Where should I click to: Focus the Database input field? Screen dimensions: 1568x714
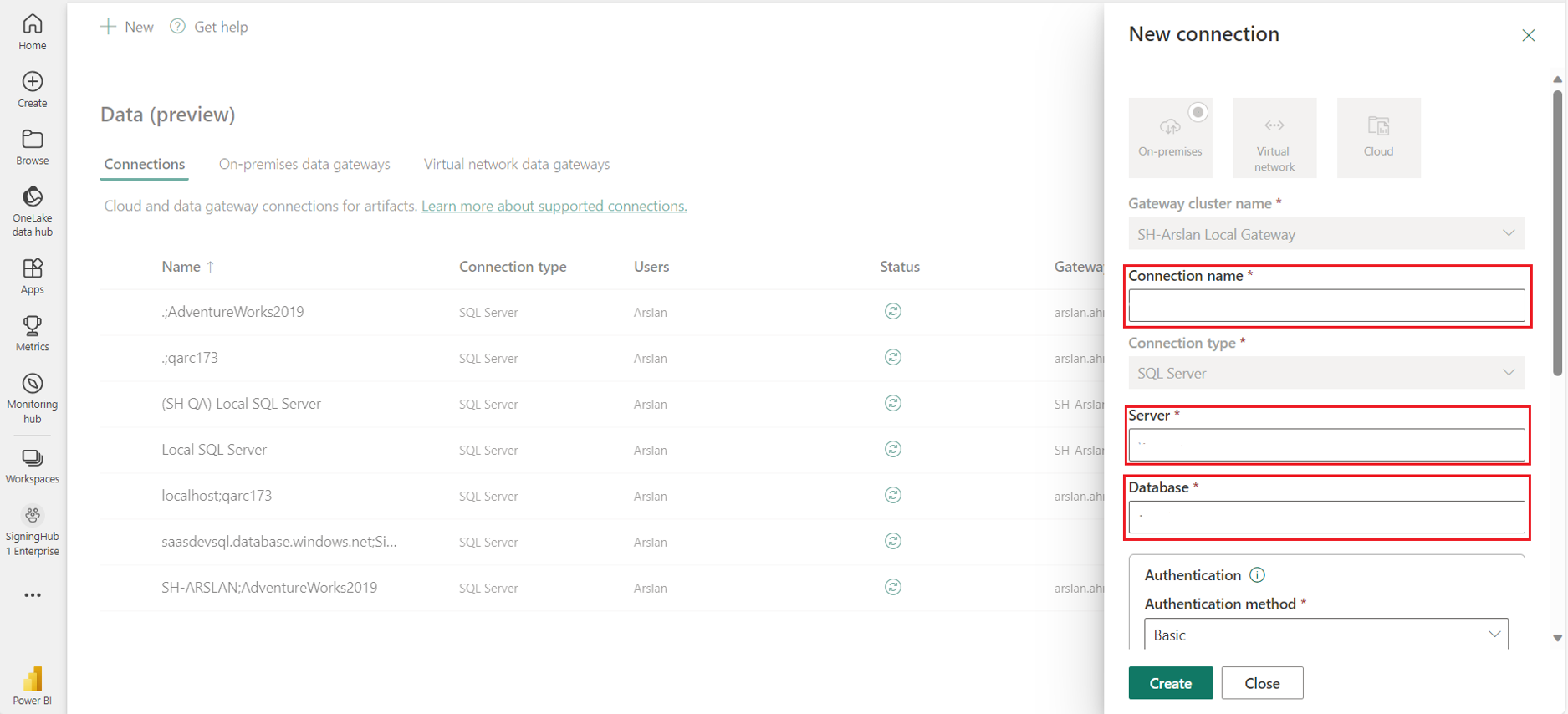pyautogui.click(x=1326, y=517)
